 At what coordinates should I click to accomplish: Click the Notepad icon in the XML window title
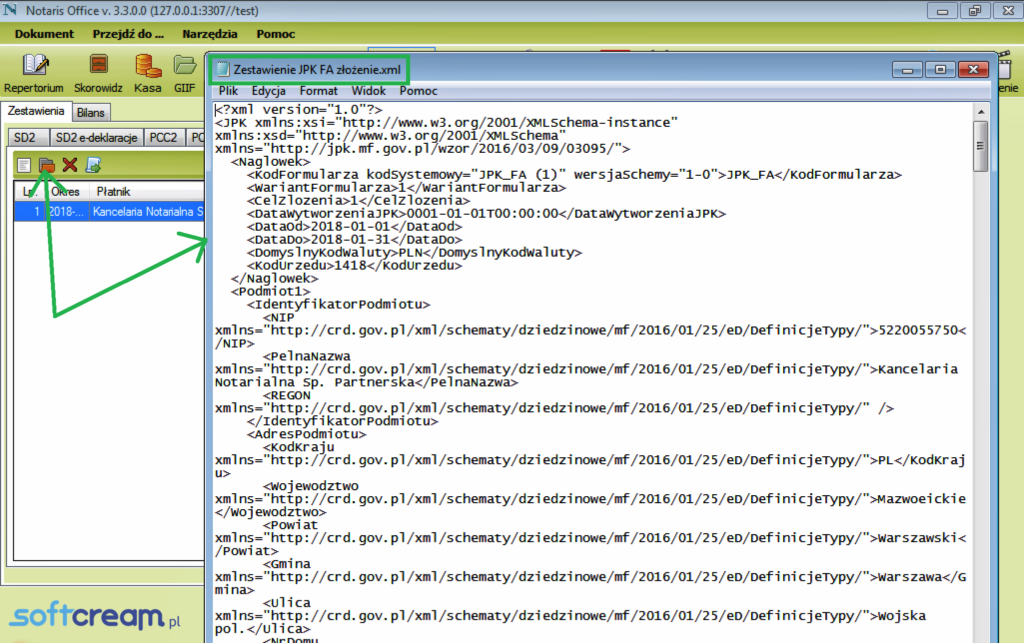[223, 69]
